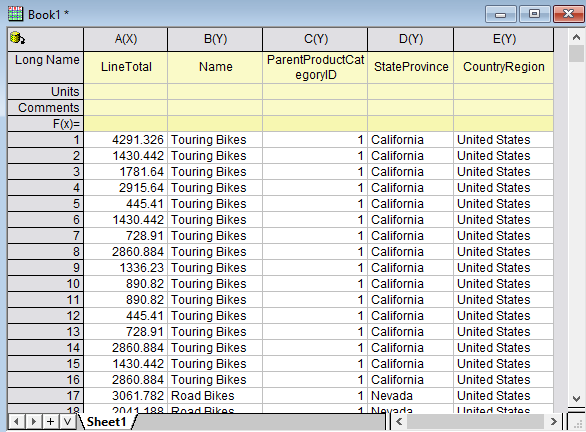The height and width of the screenshot is (432, 586).
Task: Click California cell in row 8
Action: pyautogui.click(x=411, y=252)
